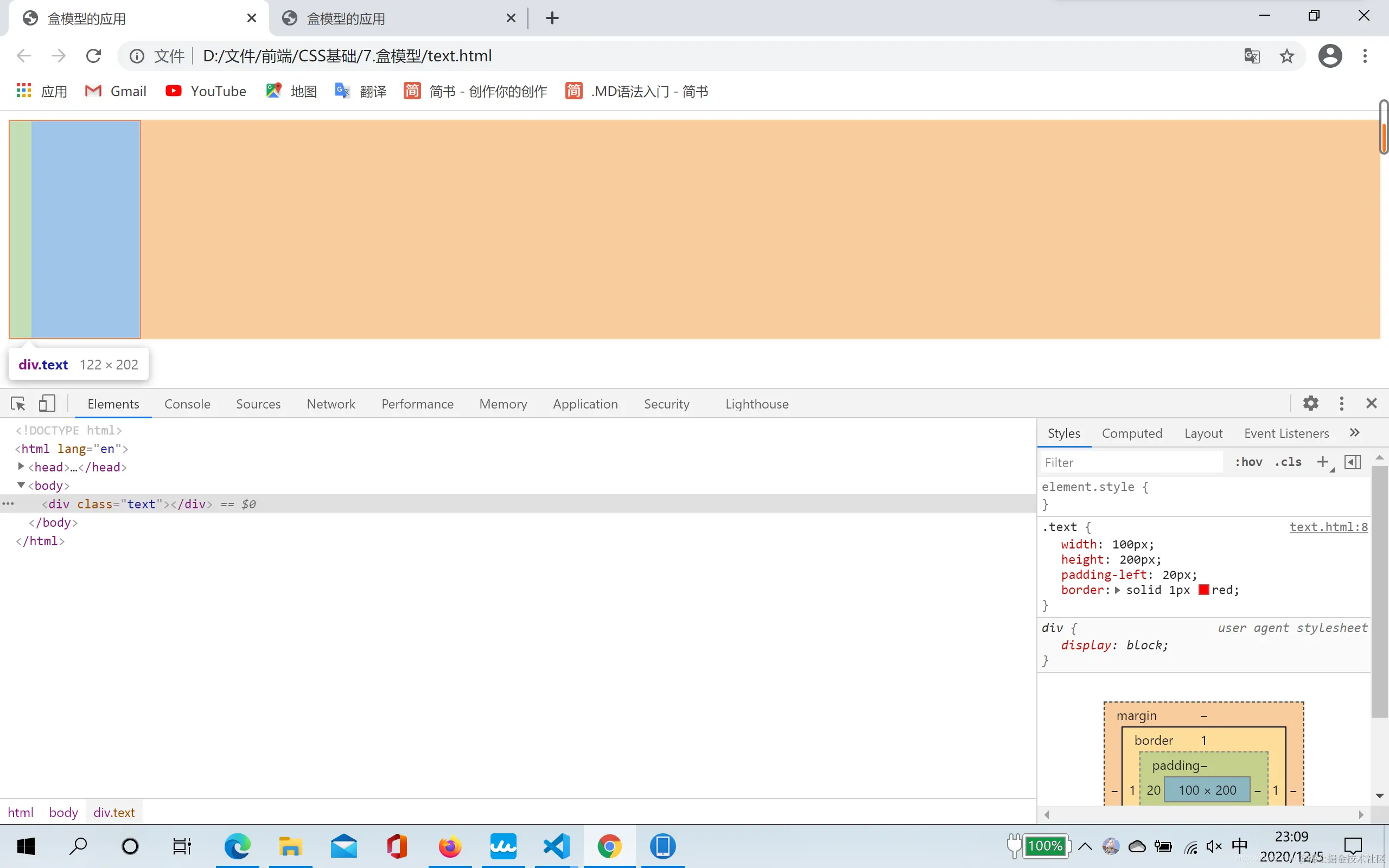Open DevTools settings gear

[x=1310, y=404]
